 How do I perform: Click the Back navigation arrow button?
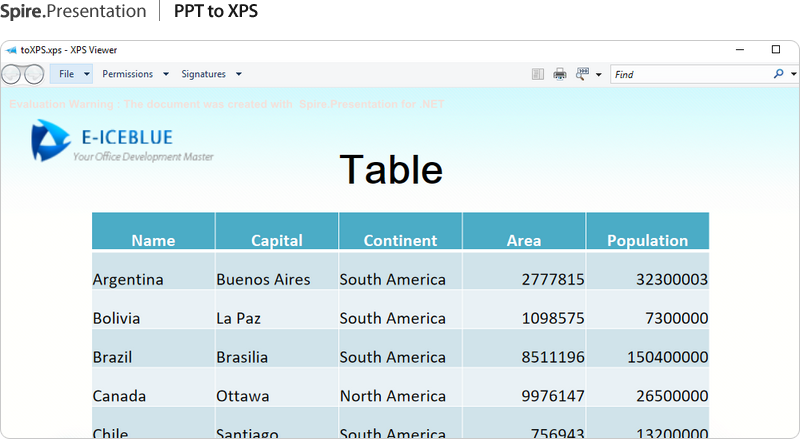coord(11,74)
